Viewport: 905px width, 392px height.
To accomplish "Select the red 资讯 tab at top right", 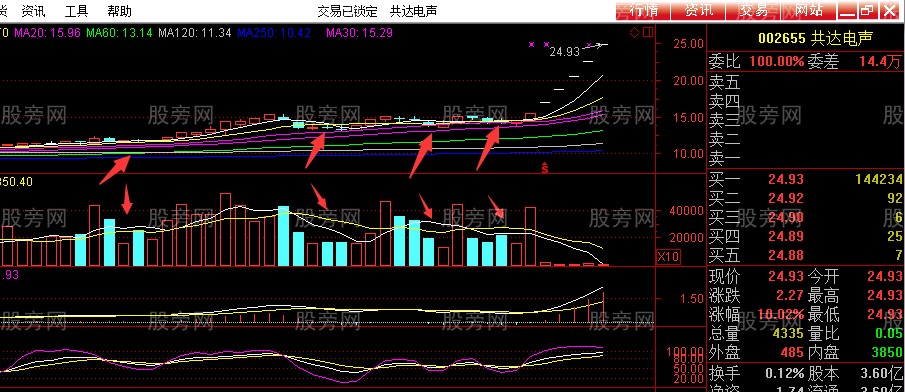I will 699,10.
